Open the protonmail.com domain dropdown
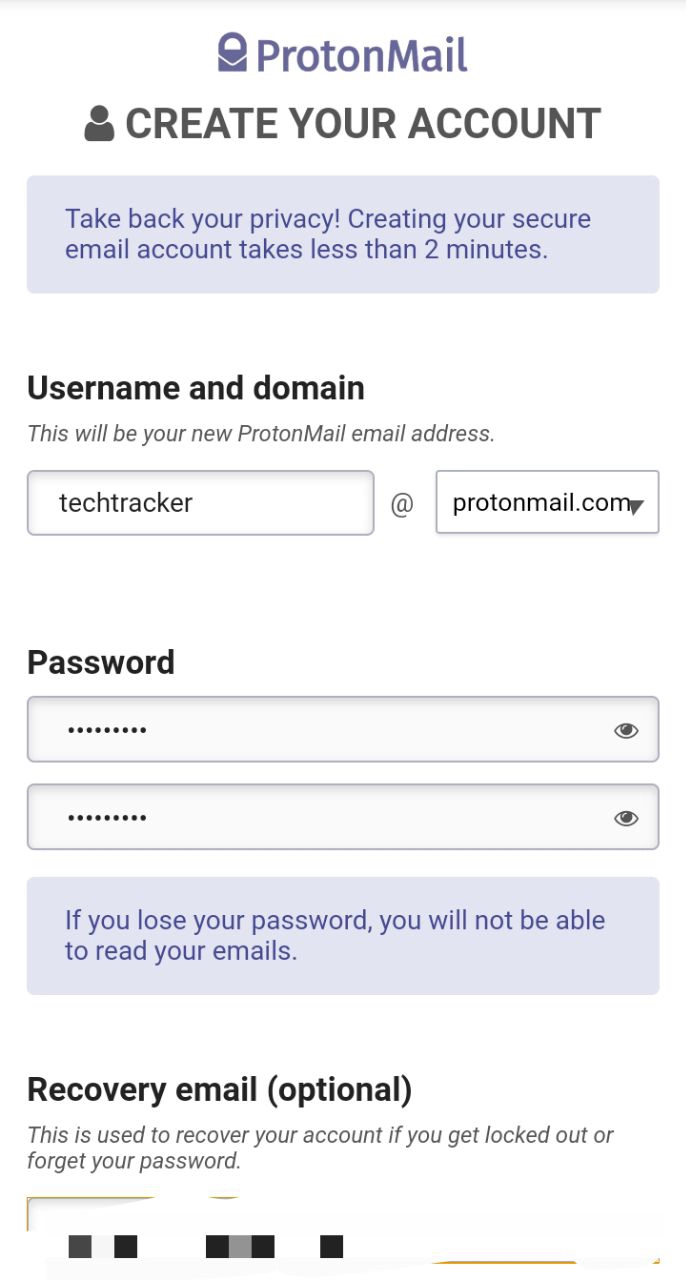 pyautogui.click(x=540, y=503)
